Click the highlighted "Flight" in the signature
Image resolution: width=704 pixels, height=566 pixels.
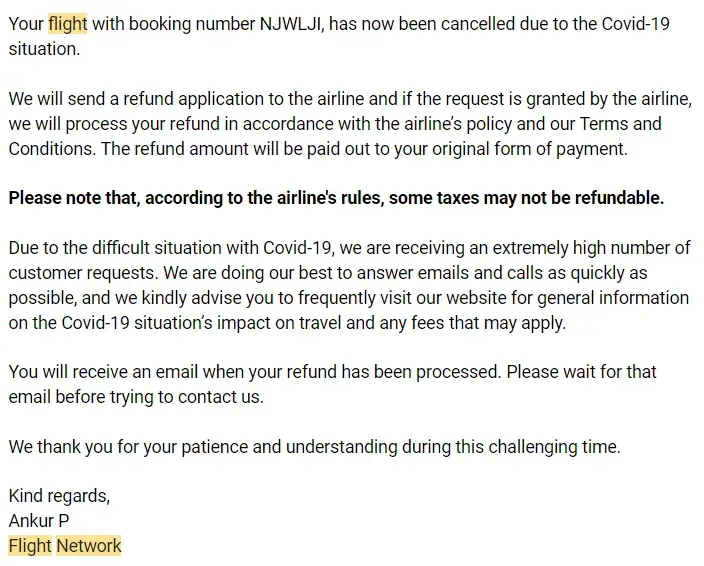pyautogui.click(x=30, y=546)
